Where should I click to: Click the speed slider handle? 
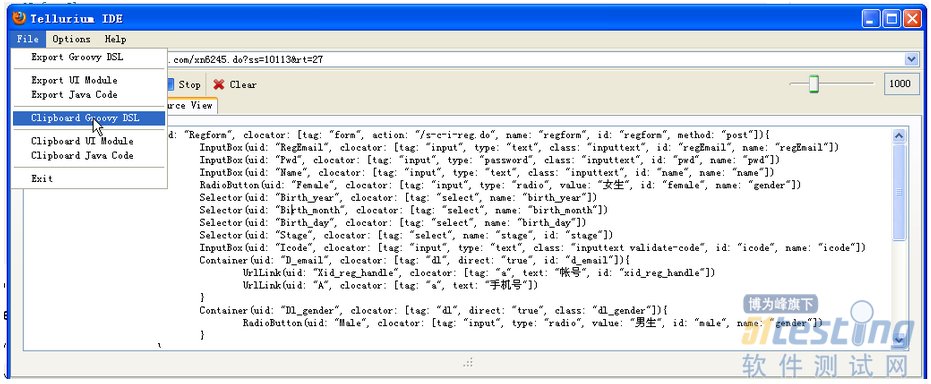[x=813, y=84]
